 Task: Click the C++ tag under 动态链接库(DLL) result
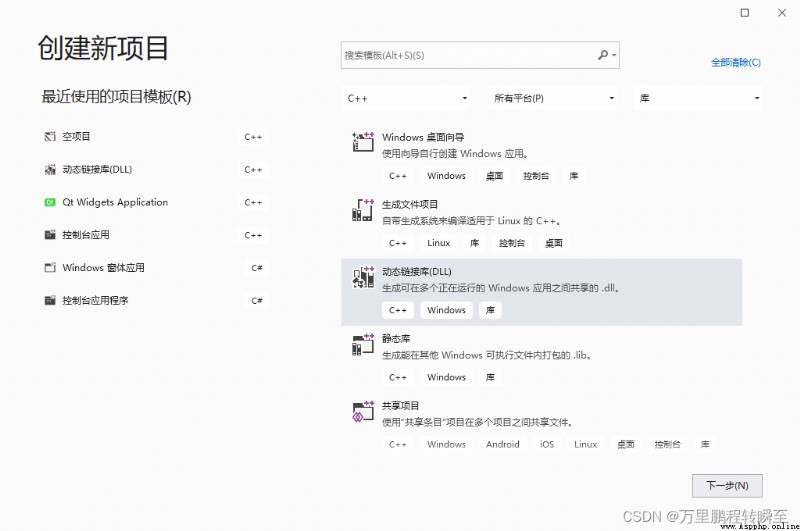click(398, 310)
